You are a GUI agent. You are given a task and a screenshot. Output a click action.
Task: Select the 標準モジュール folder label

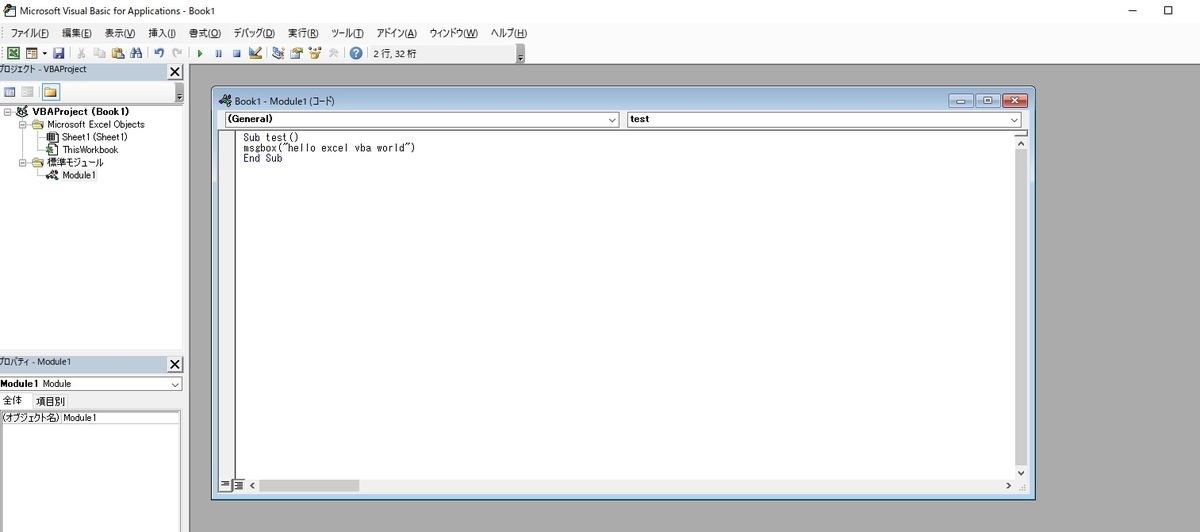(75, 162)
